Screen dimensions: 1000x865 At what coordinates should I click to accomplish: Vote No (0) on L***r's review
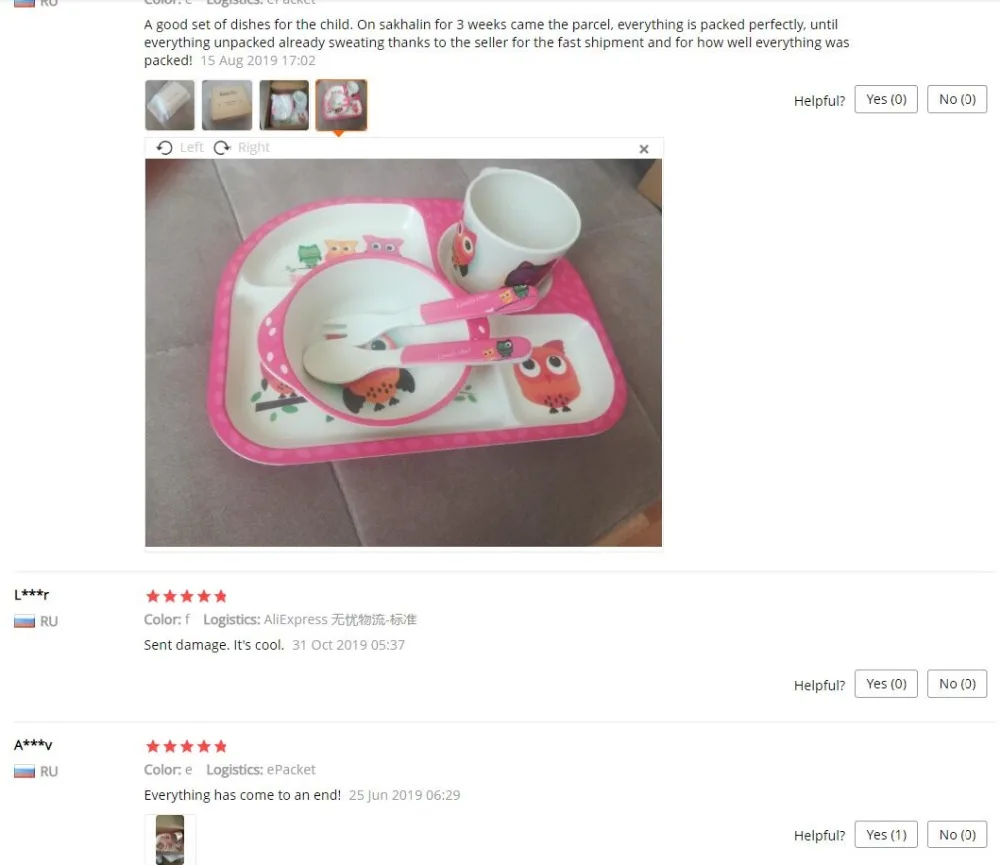pyautogui.click(x=957, y=684)
